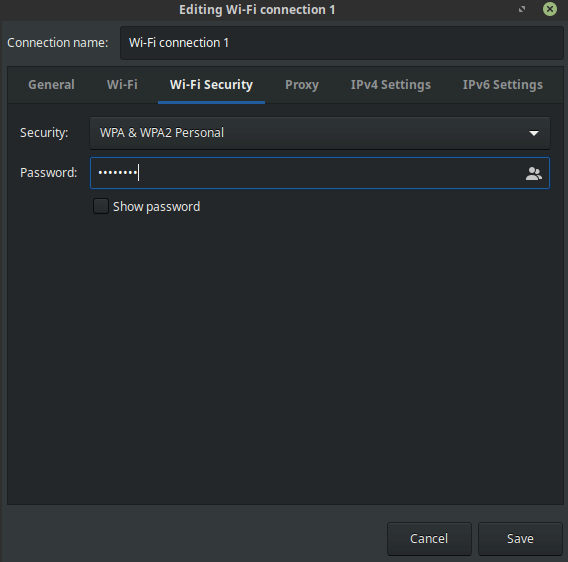Save the Wi-Fi connection settings
The width and height of the screenshot is (568, 562).
(x=520, y=539)
